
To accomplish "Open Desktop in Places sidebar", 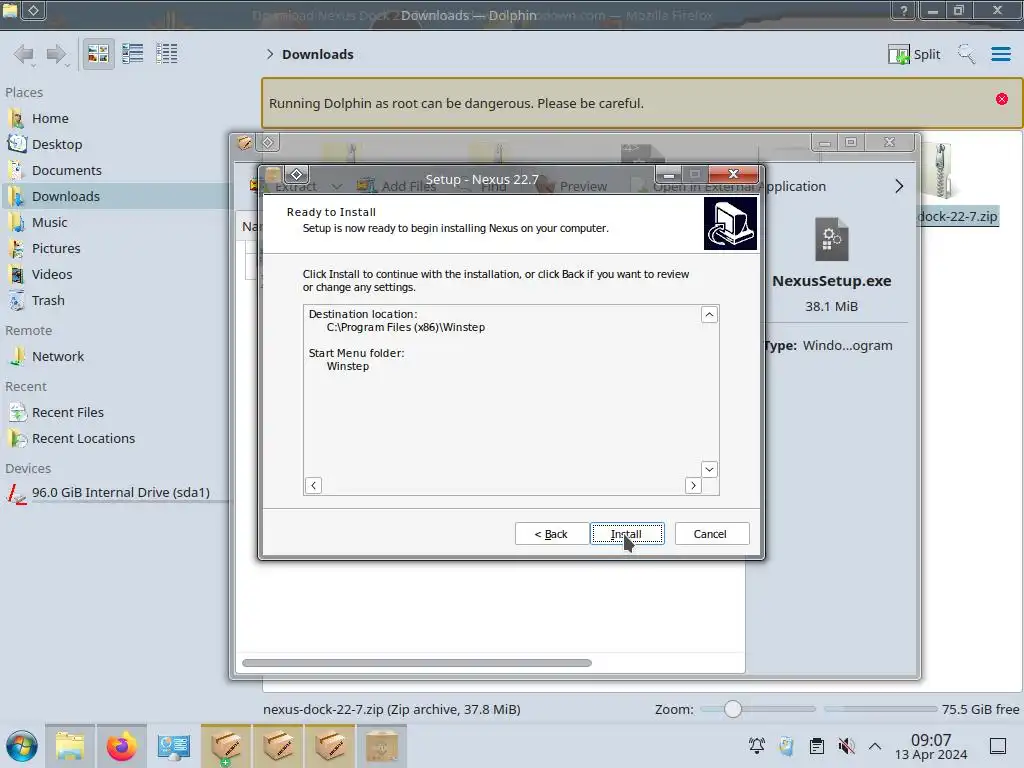I will point(114,144).
